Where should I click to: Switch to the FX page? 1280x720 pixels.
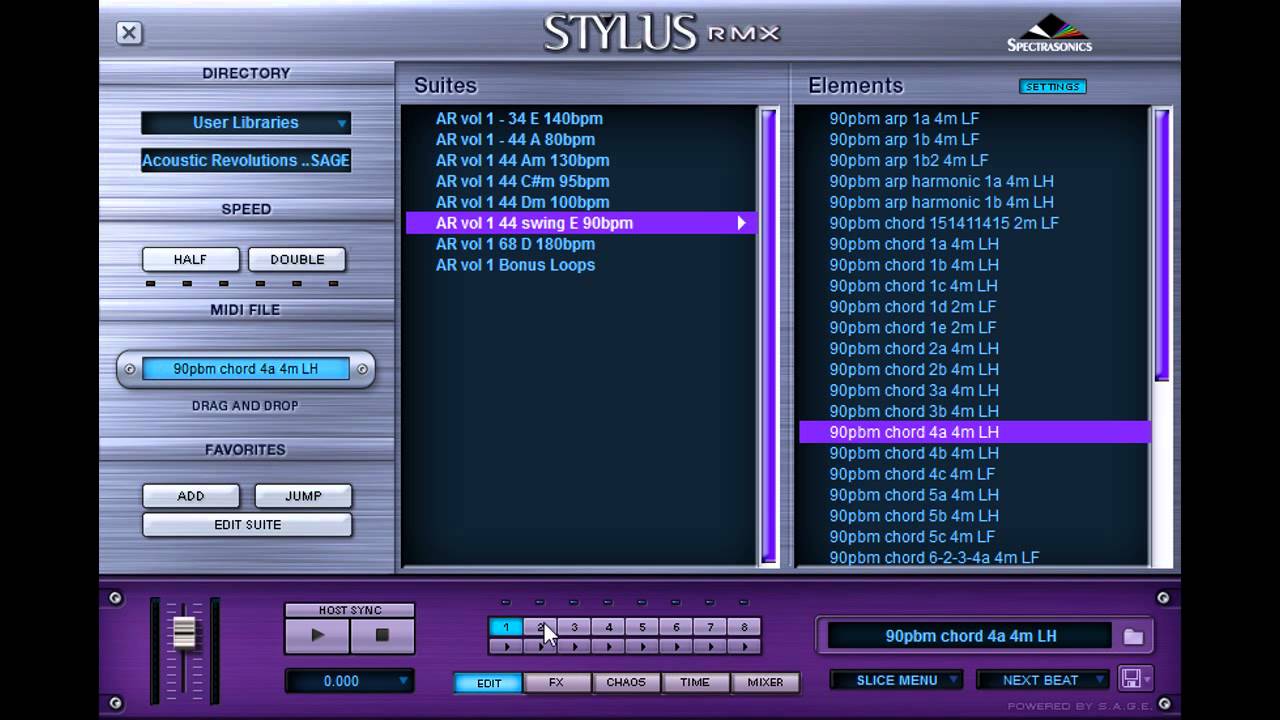click(557, 683)
